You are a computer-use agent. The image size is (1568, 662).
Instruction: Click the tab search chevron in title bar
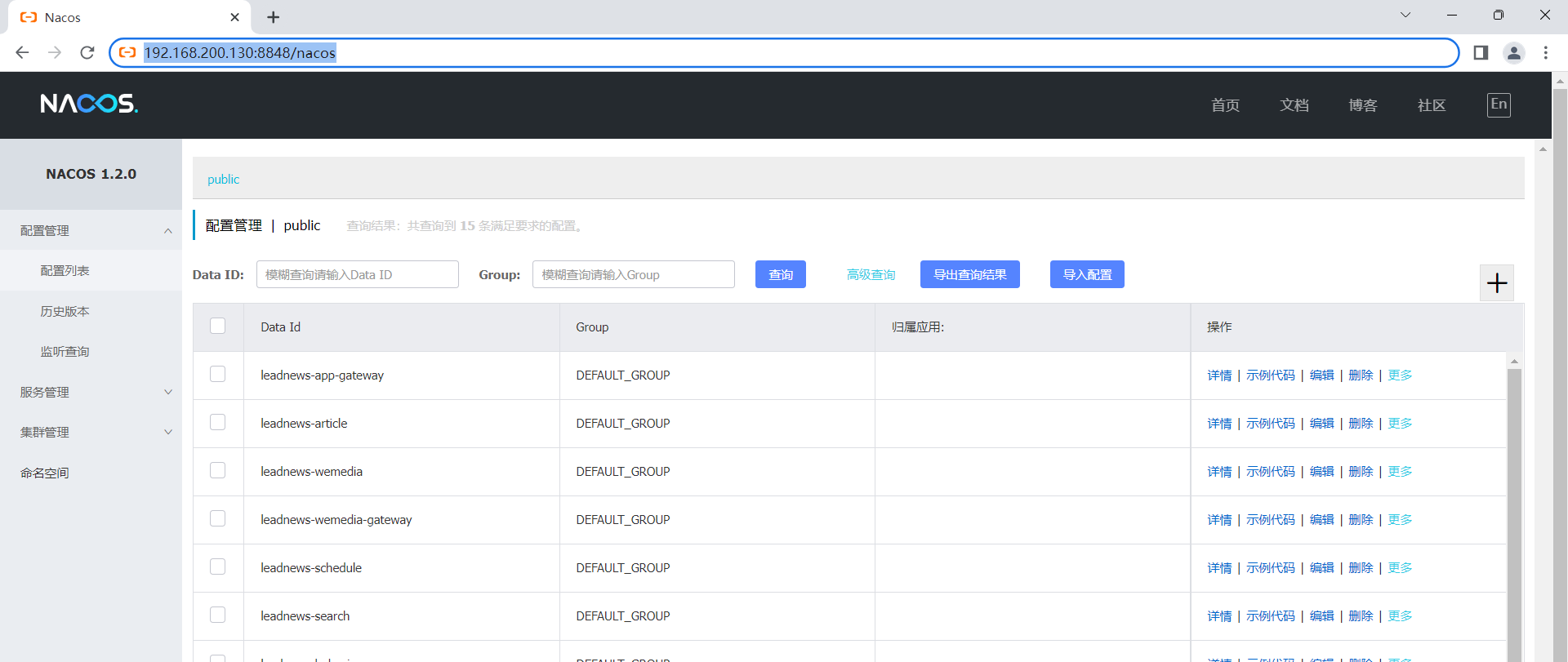click(x=1405, y=15)
